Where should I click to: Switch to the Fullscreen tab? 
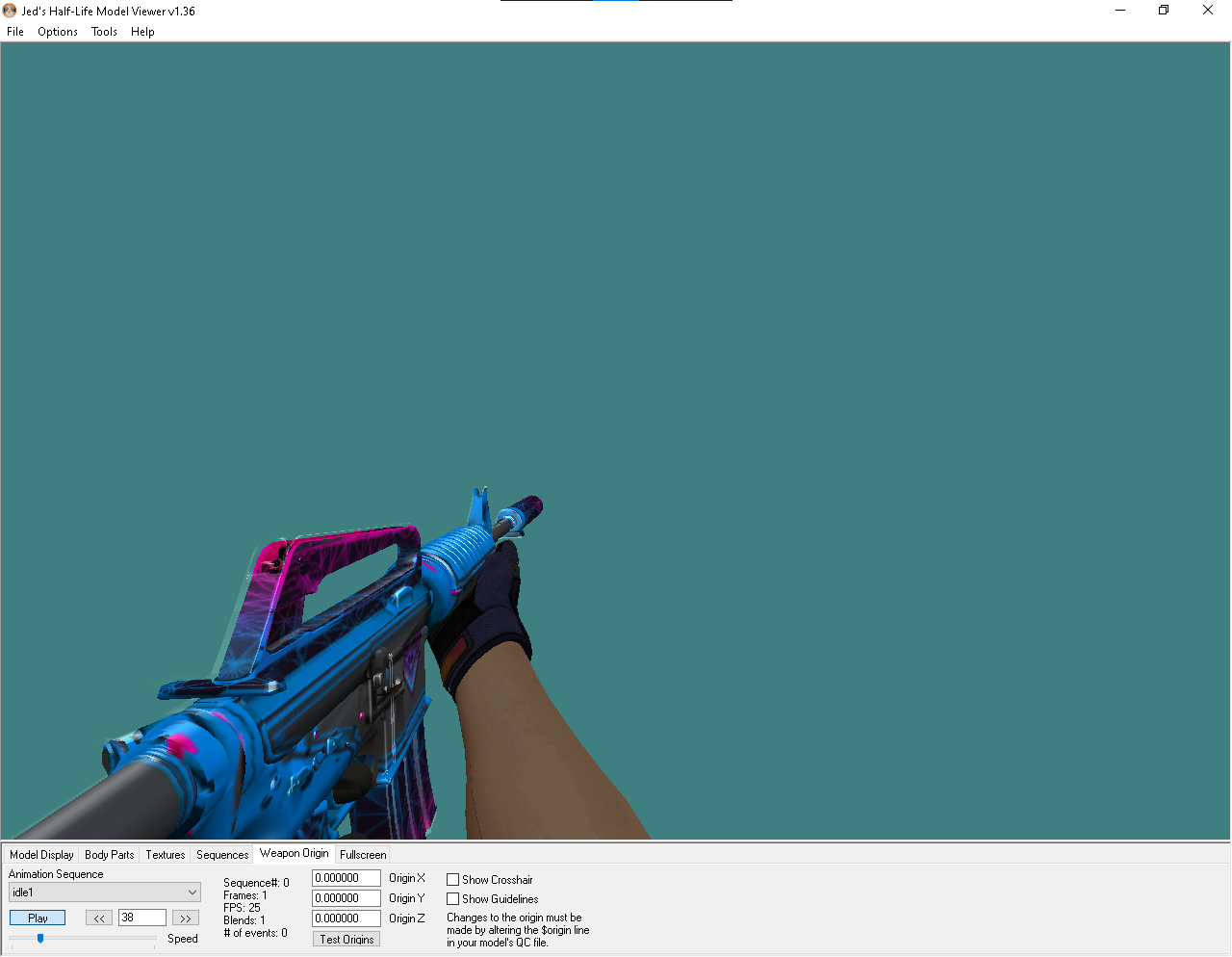[363, 855]
